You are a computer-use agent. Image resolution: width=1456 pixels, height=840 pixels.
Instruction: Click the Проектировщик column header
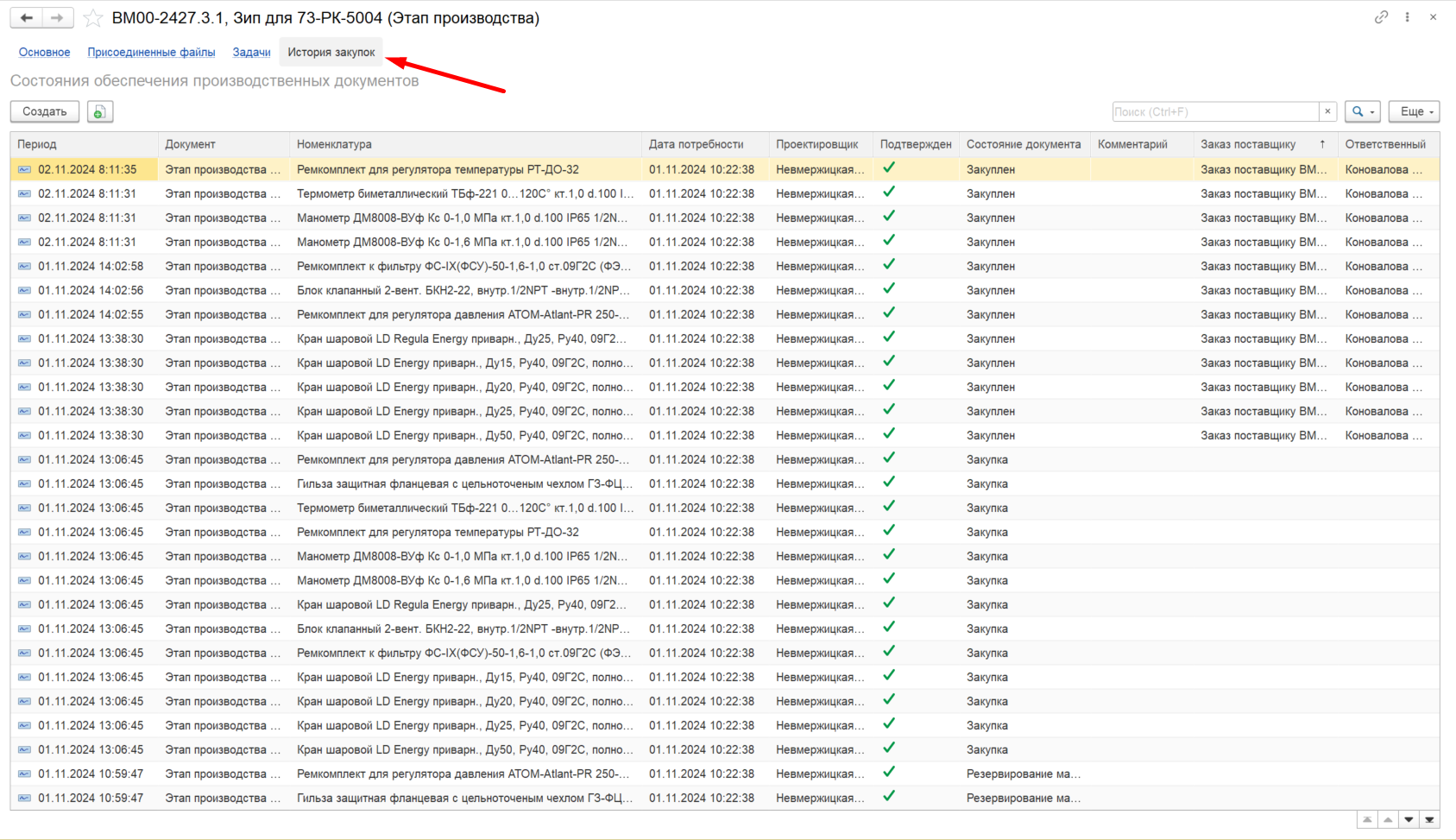pyautogui.click(x=821, y=144)
